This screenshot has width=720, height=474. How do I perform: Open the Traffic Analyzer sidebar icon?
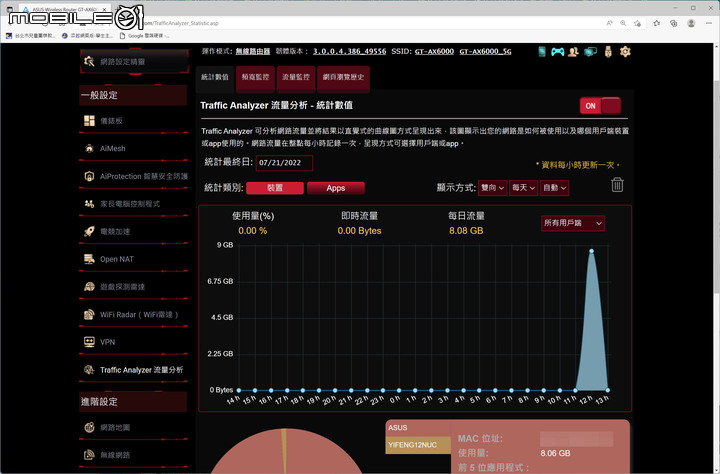(x=89, y=370)
